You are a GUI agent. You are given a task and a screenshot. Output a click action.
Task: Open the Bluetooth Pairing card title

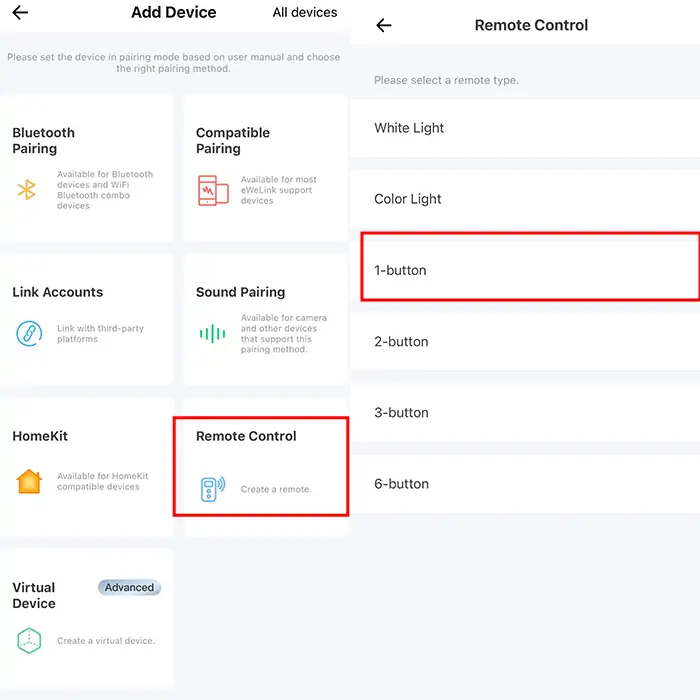[44, 141]
